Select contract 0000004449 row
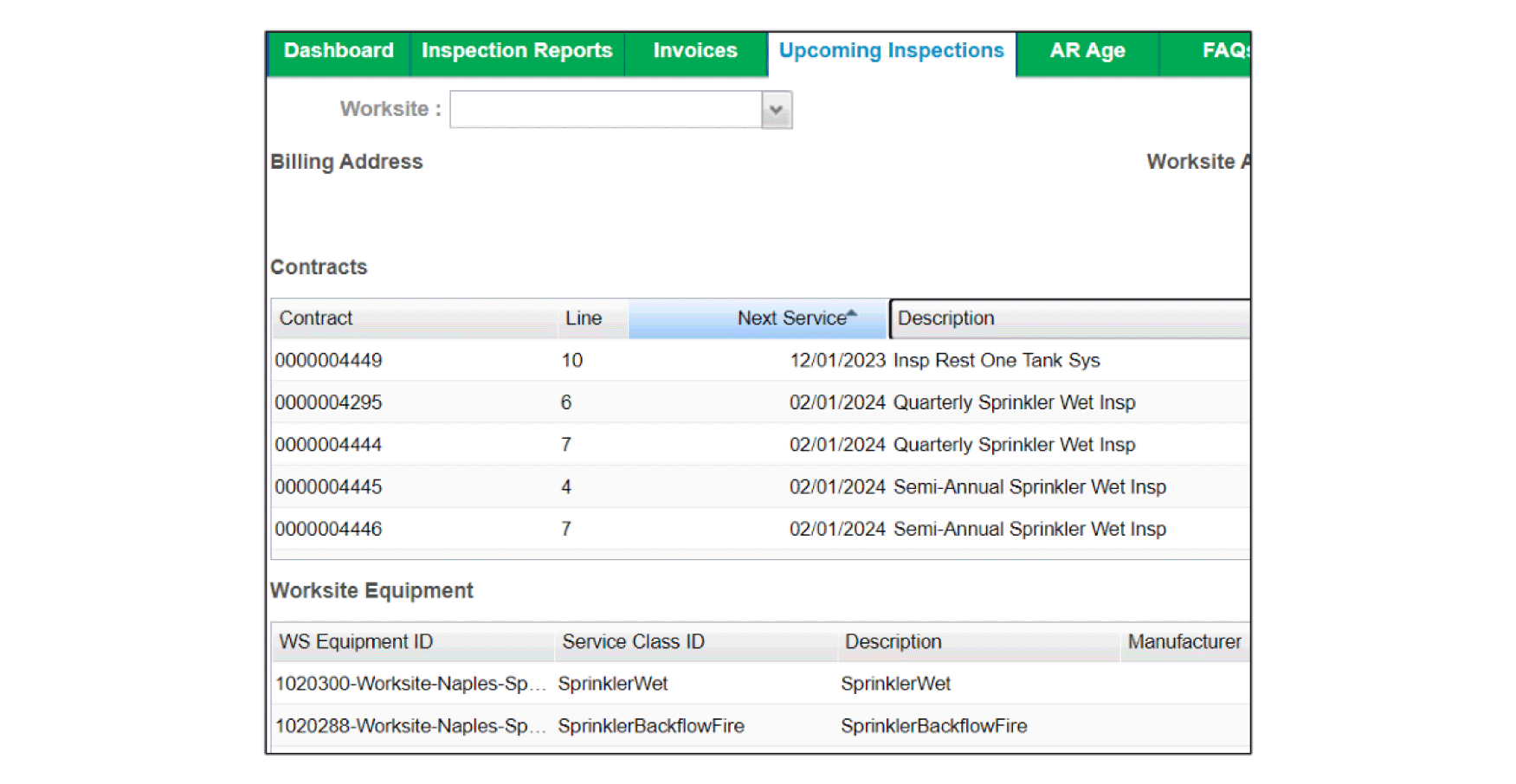The height and width of the screenshot is (784, 1516). pos(329,361)
